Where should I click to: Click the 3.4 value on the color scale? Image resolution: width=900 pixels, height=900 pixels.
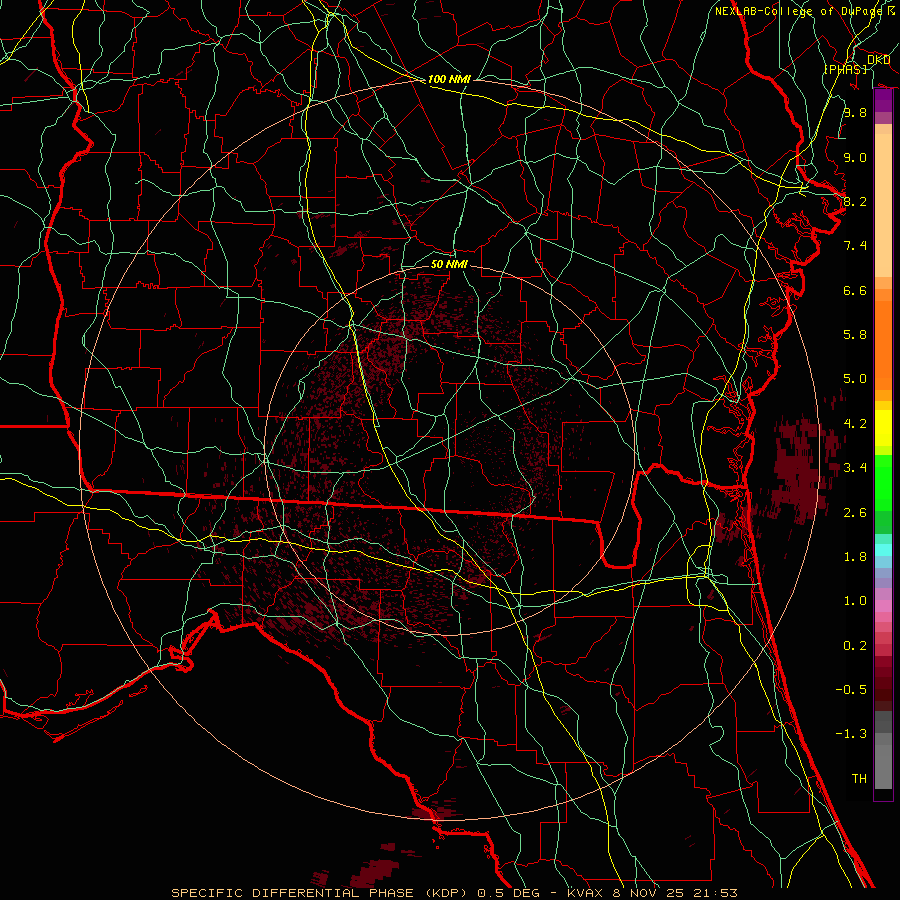click(x=855, y=468)
